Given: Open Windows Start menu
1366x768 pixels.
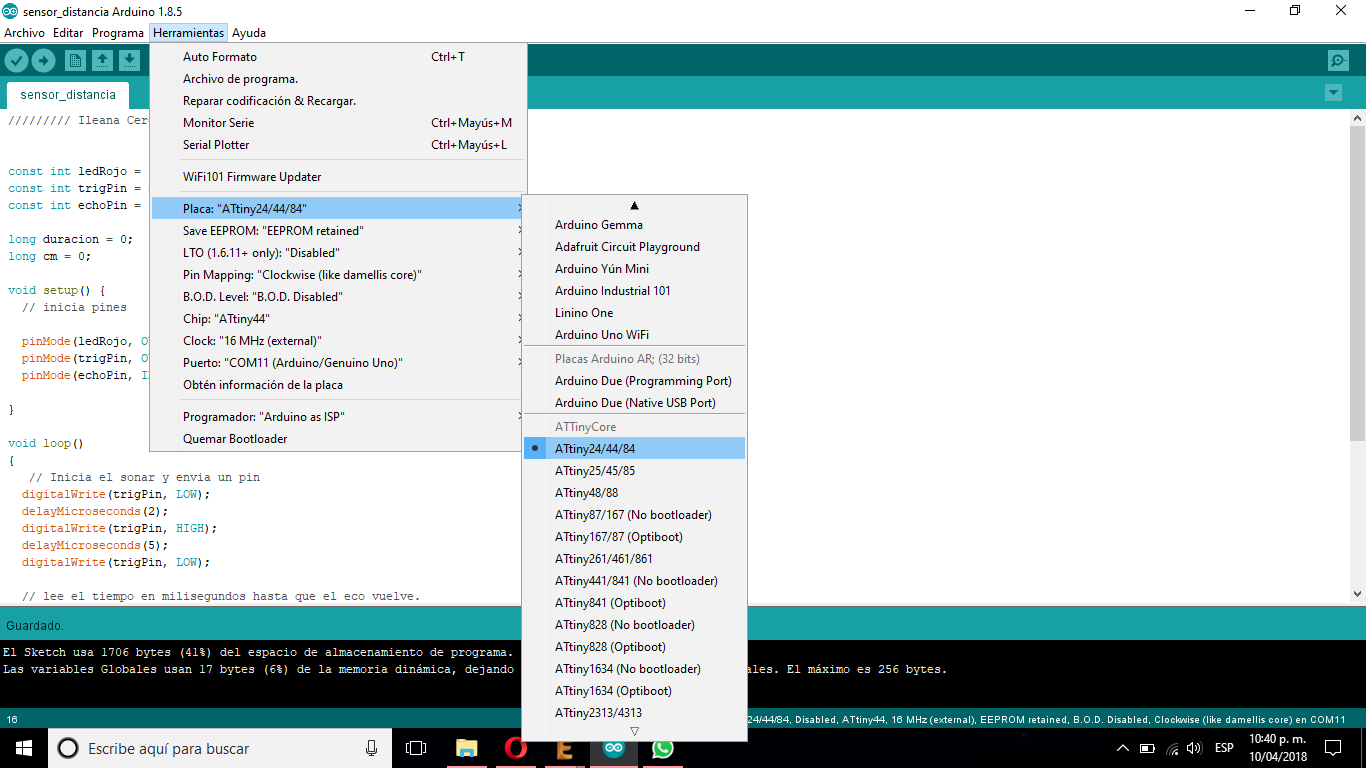Looking at the screenshot, I should point(24,748).
